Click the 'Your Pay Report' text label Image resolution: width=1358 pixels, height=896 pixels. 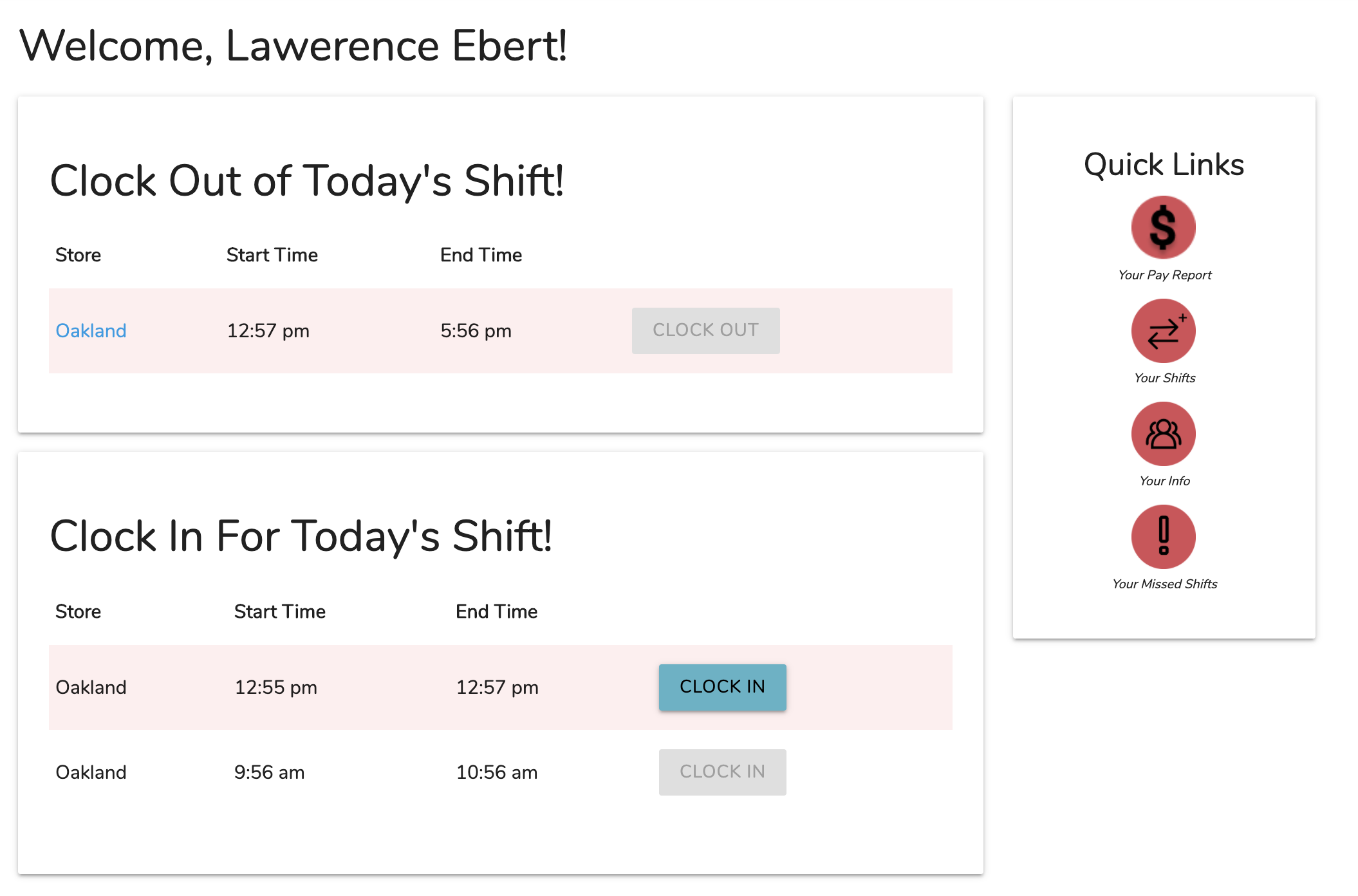pos(1164,275)
